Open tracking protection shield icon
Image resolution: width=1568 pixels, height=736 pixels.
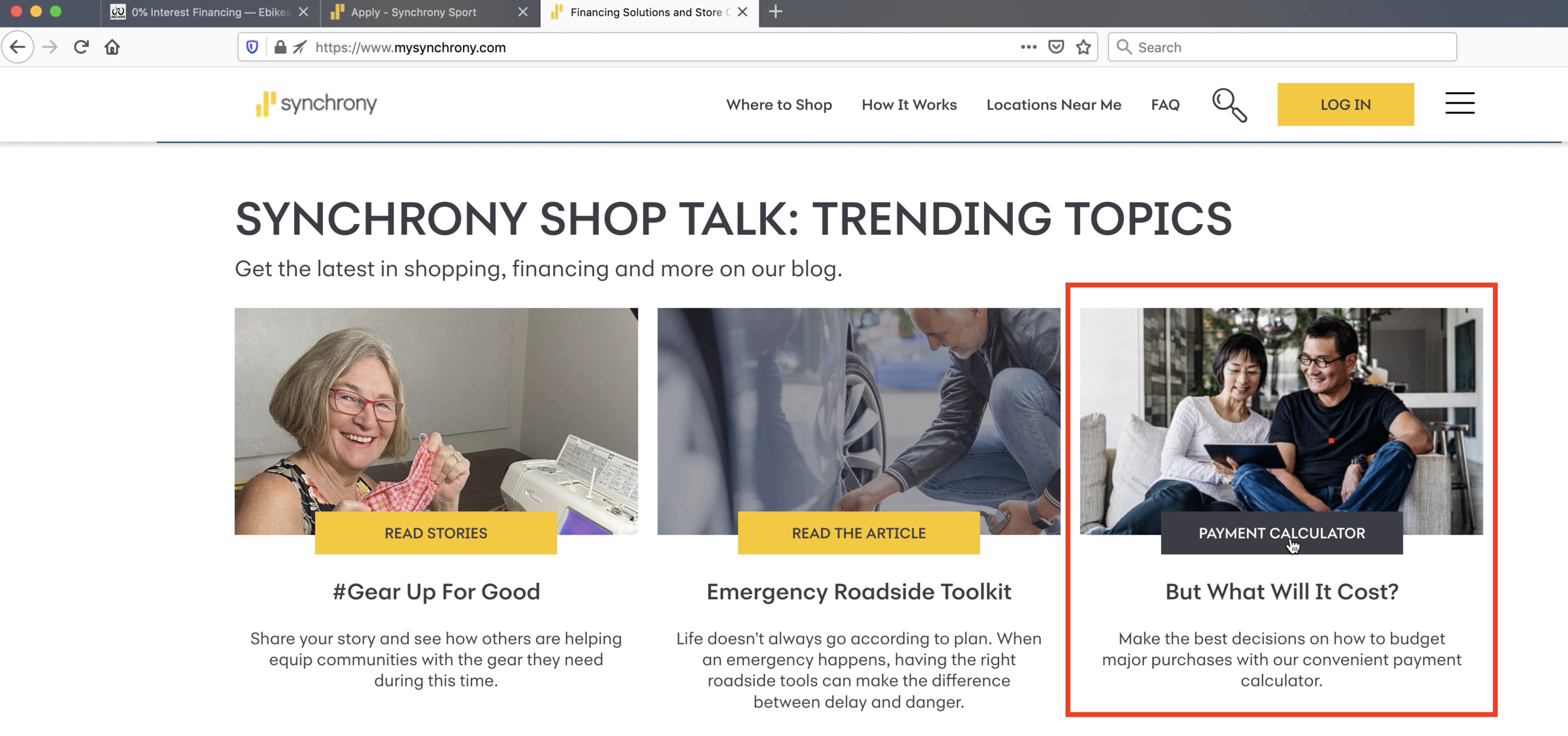(x=252, y=47)
